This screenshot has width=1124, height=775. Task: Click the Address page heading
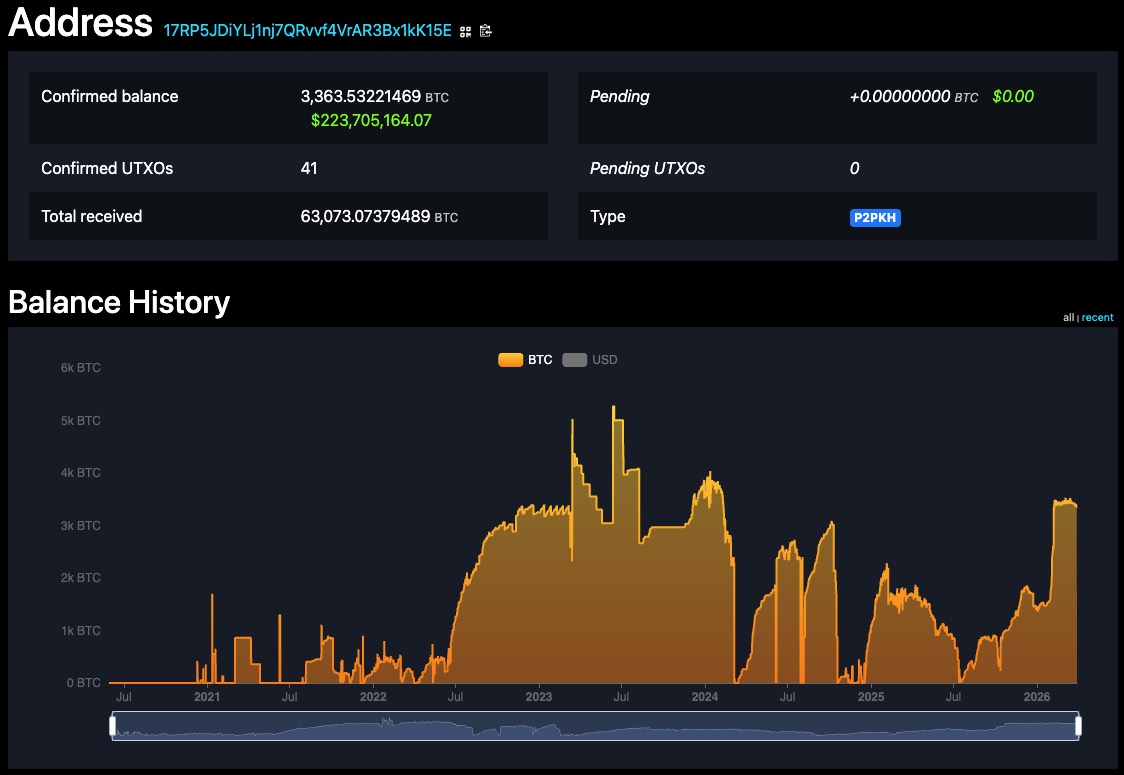[80, 22]
